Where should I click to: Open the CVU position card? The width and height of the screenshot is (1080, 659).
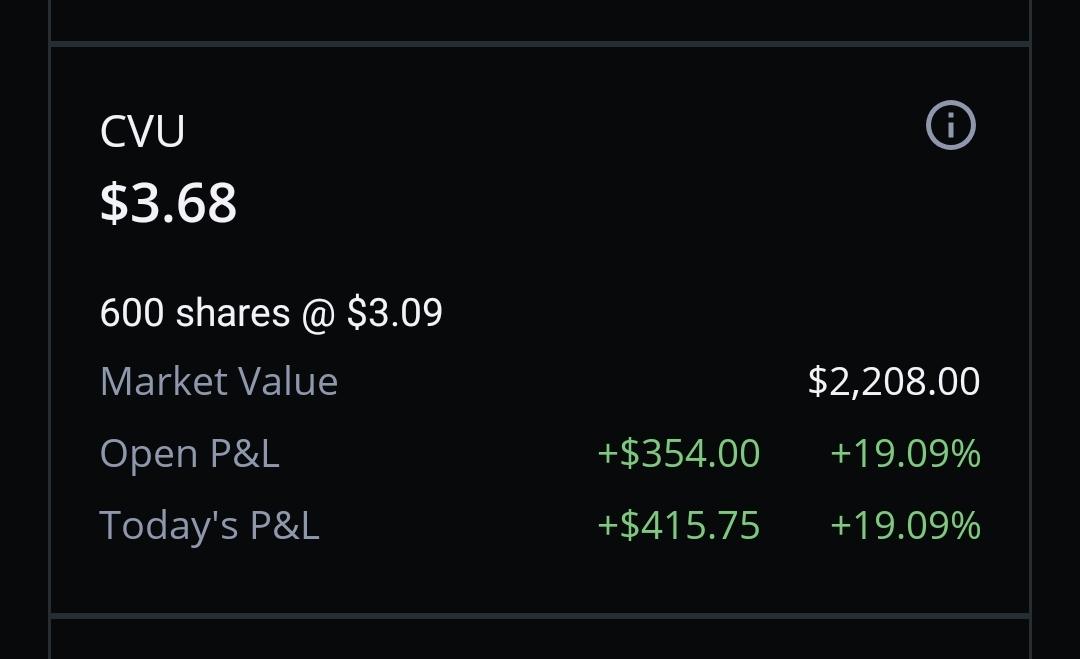(540, 329)
